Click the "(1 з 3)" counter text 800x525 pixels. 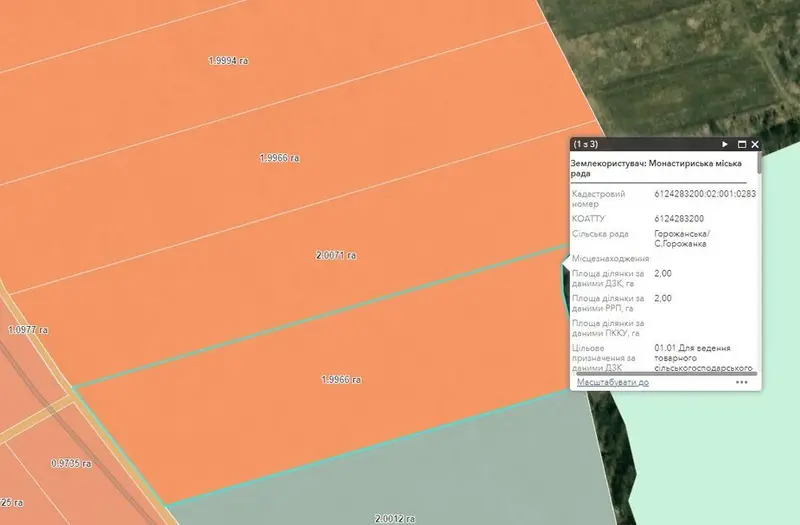[x=586, y=144]
